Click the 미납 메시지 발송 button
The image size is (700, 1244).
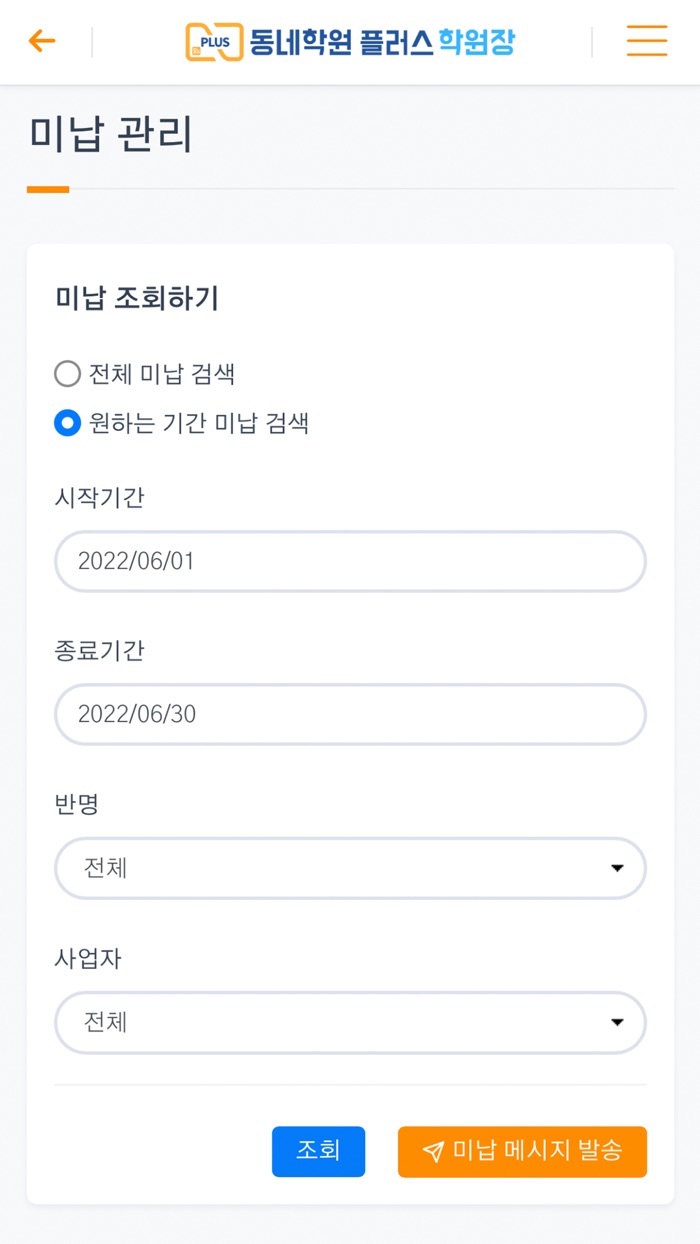click(522, 1152)
